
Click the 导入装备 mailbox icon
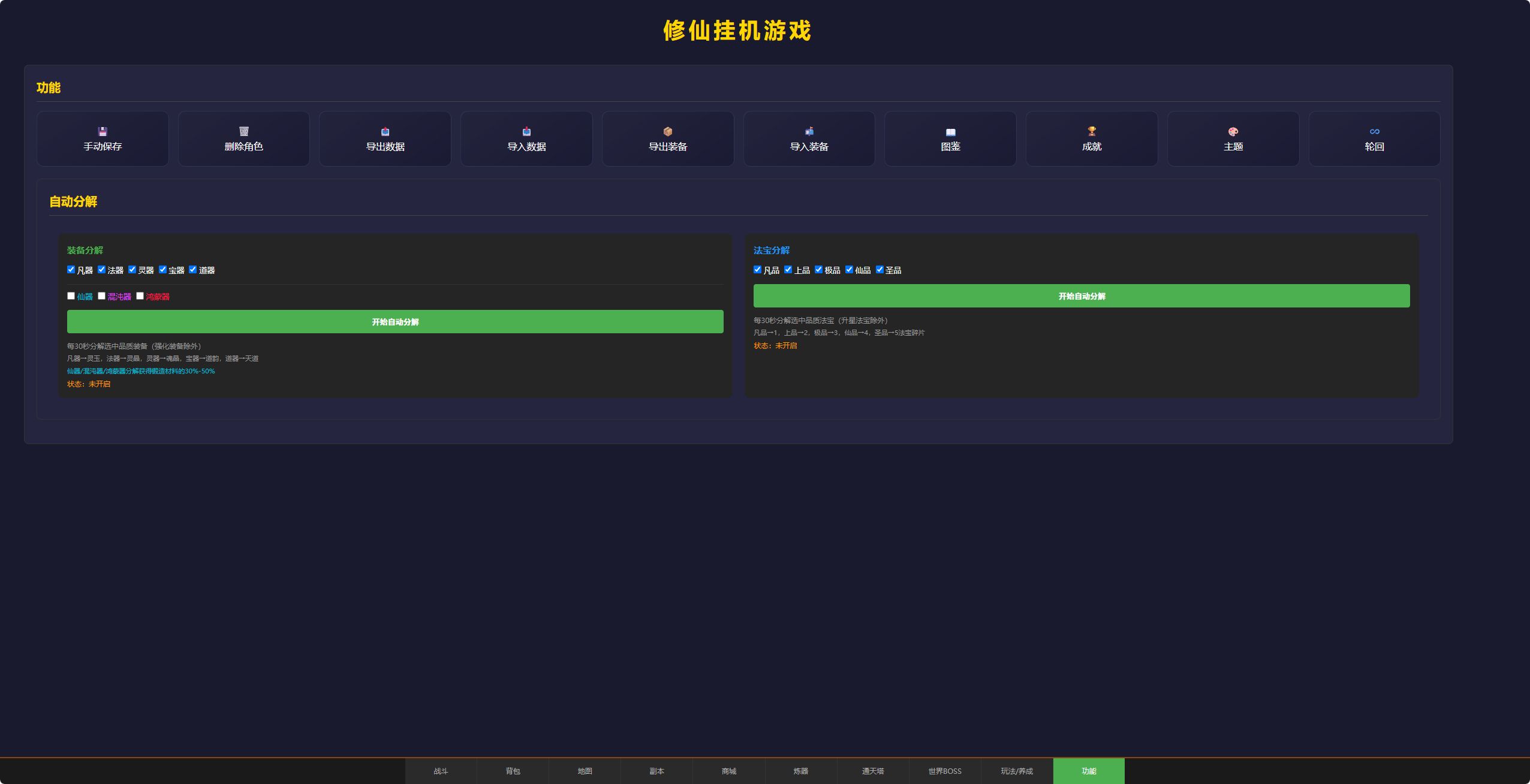809,131
